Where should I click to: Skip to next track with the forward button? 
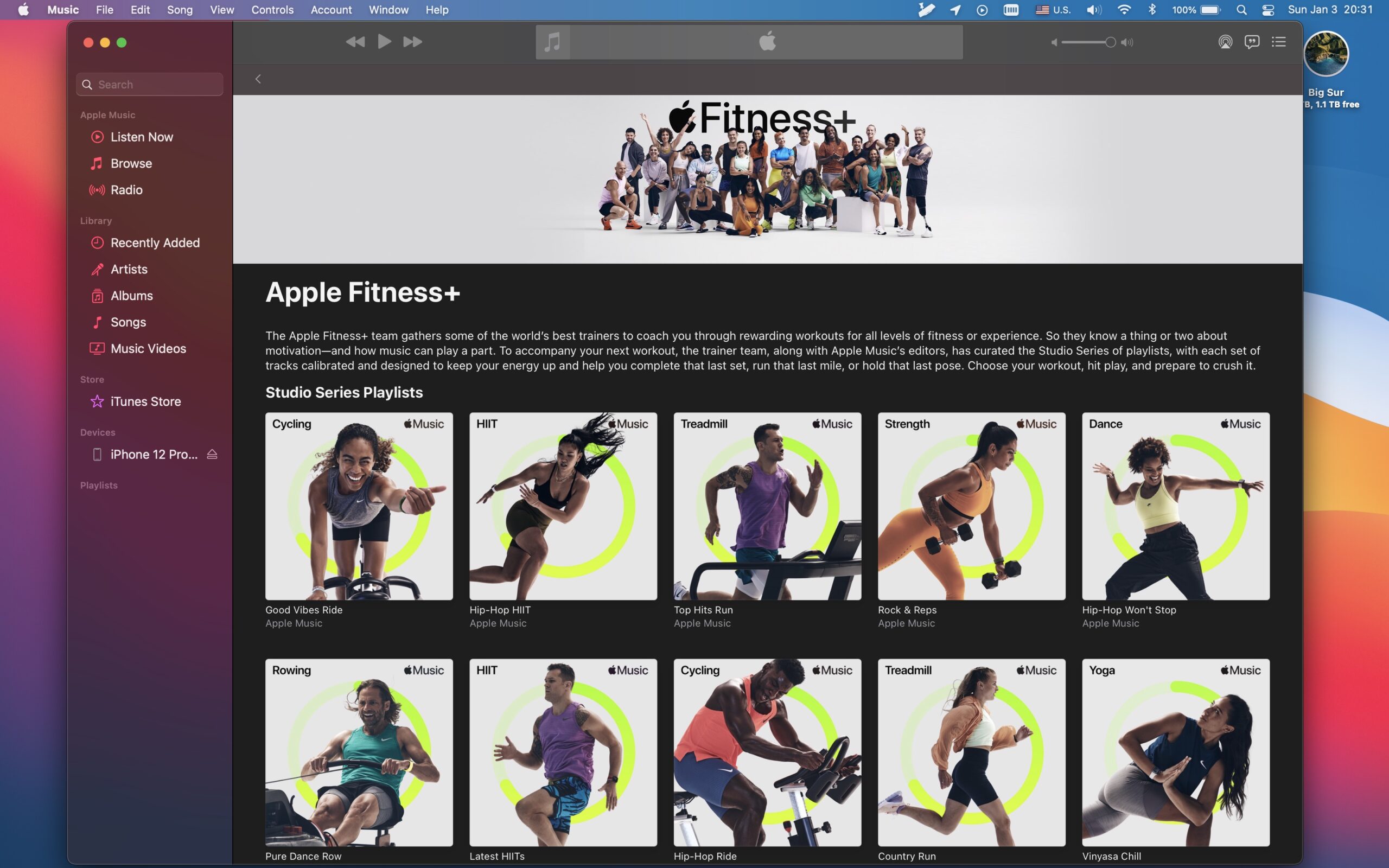(x=412, y=42)
